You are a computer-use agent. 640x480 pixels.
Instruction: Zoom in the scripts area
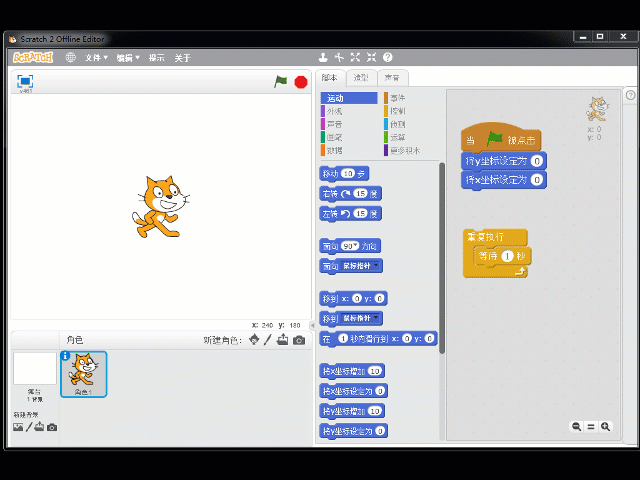tap(605, 427)
